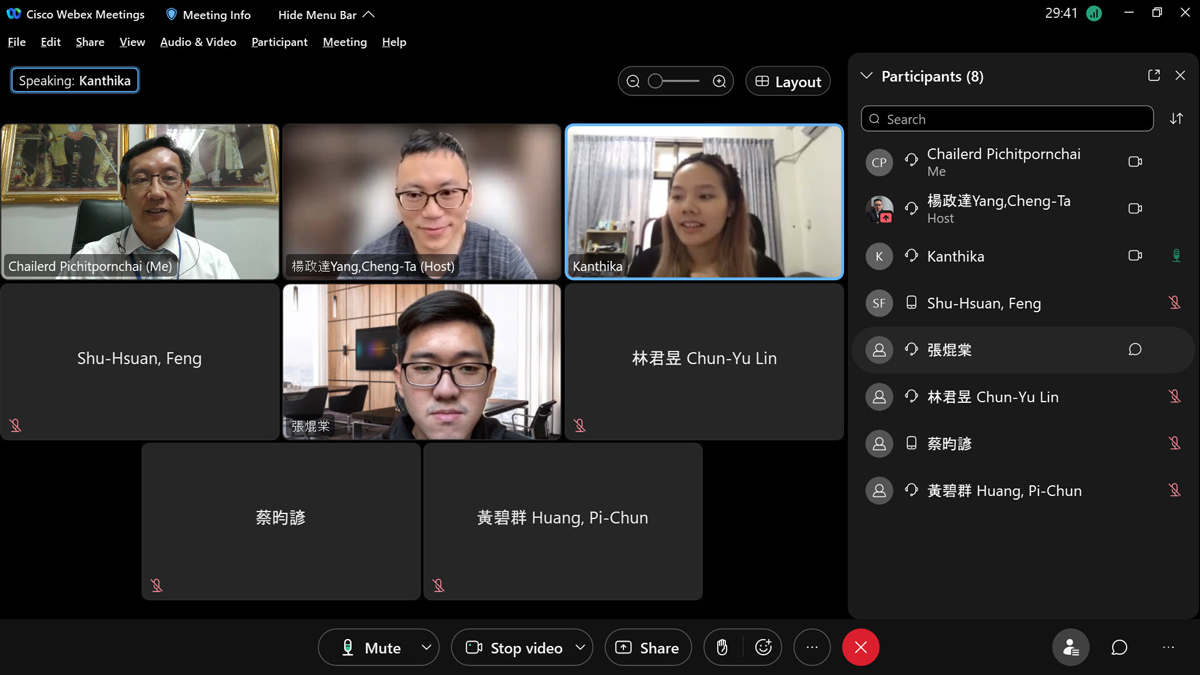This screenshot has height=675, width=1200.
Task: Open the Audio & Video menu
Action: (x=198, y=42)
